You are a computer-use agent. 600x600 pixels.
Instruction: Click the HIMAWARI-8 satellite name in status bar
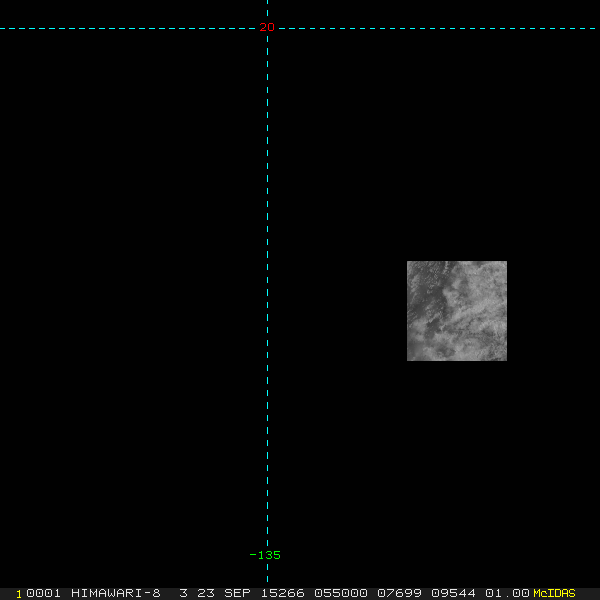(x=116, y=593)
